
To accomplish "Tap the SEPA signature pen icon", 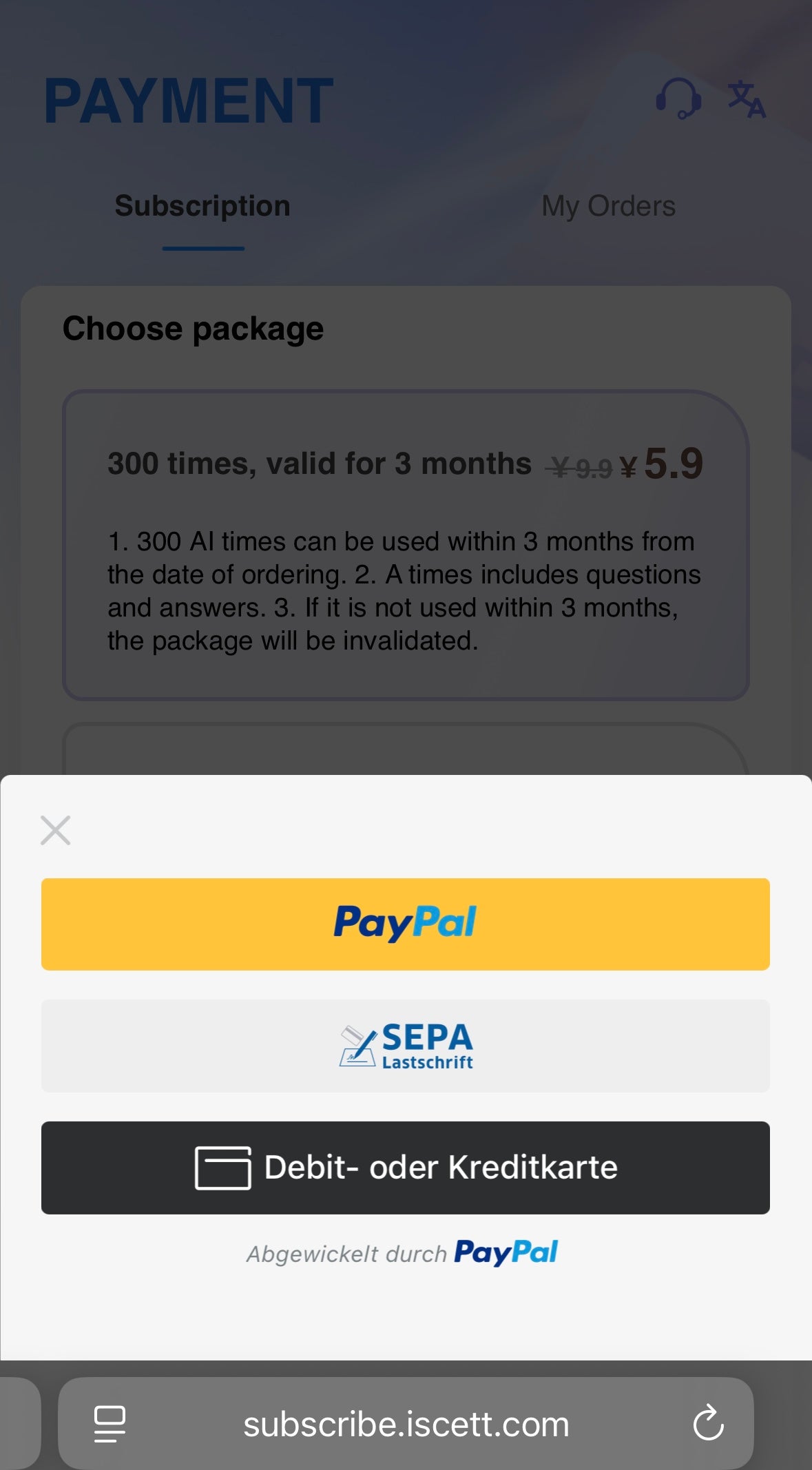I will [x=358, y=1046].
